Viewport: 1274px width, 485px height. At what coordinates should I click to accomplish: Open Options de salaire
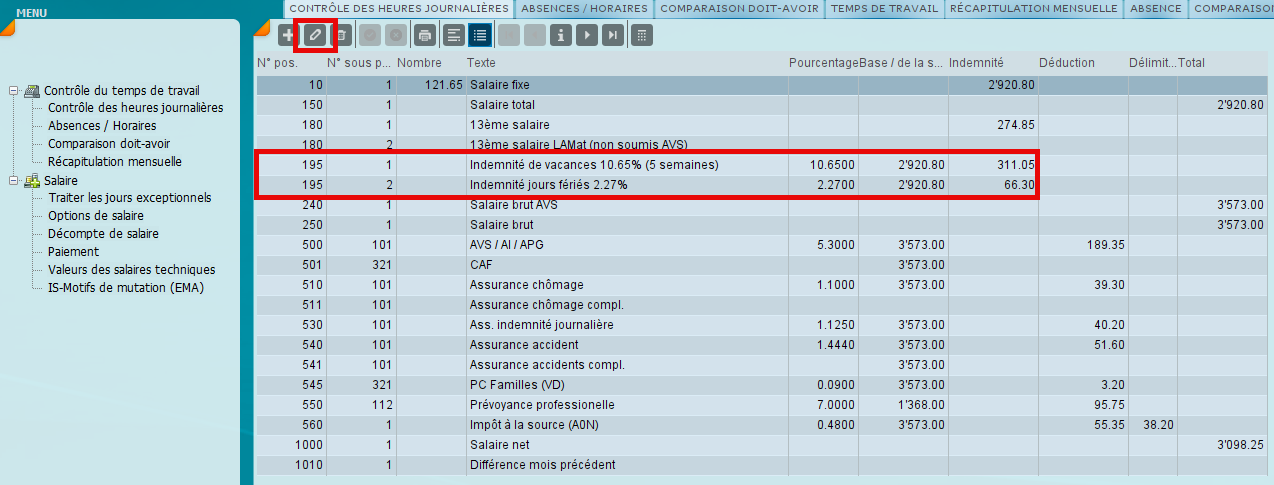click(x=96, y=216)
